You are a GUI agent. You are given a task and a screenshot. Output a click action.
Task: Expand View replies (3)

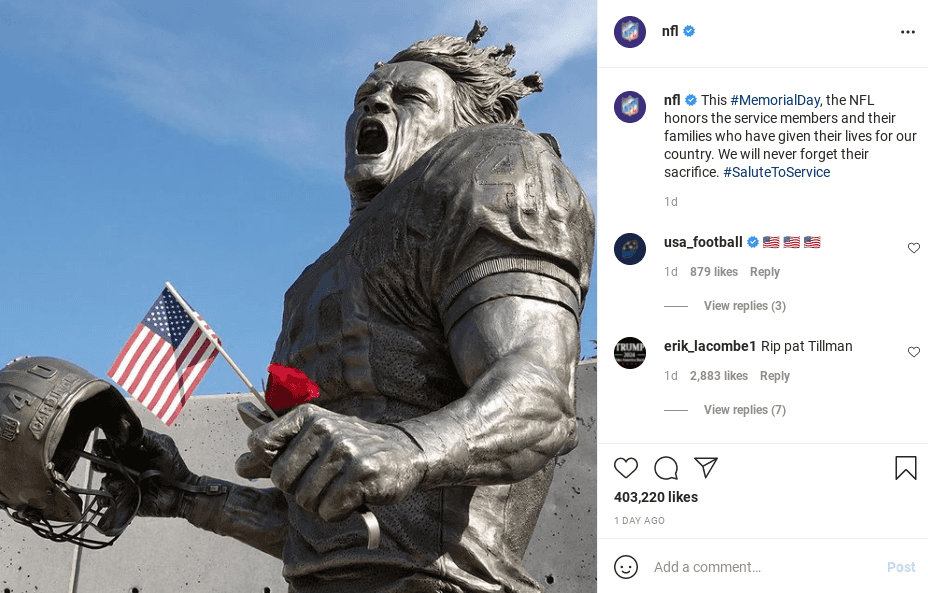[x=745, y=306]
